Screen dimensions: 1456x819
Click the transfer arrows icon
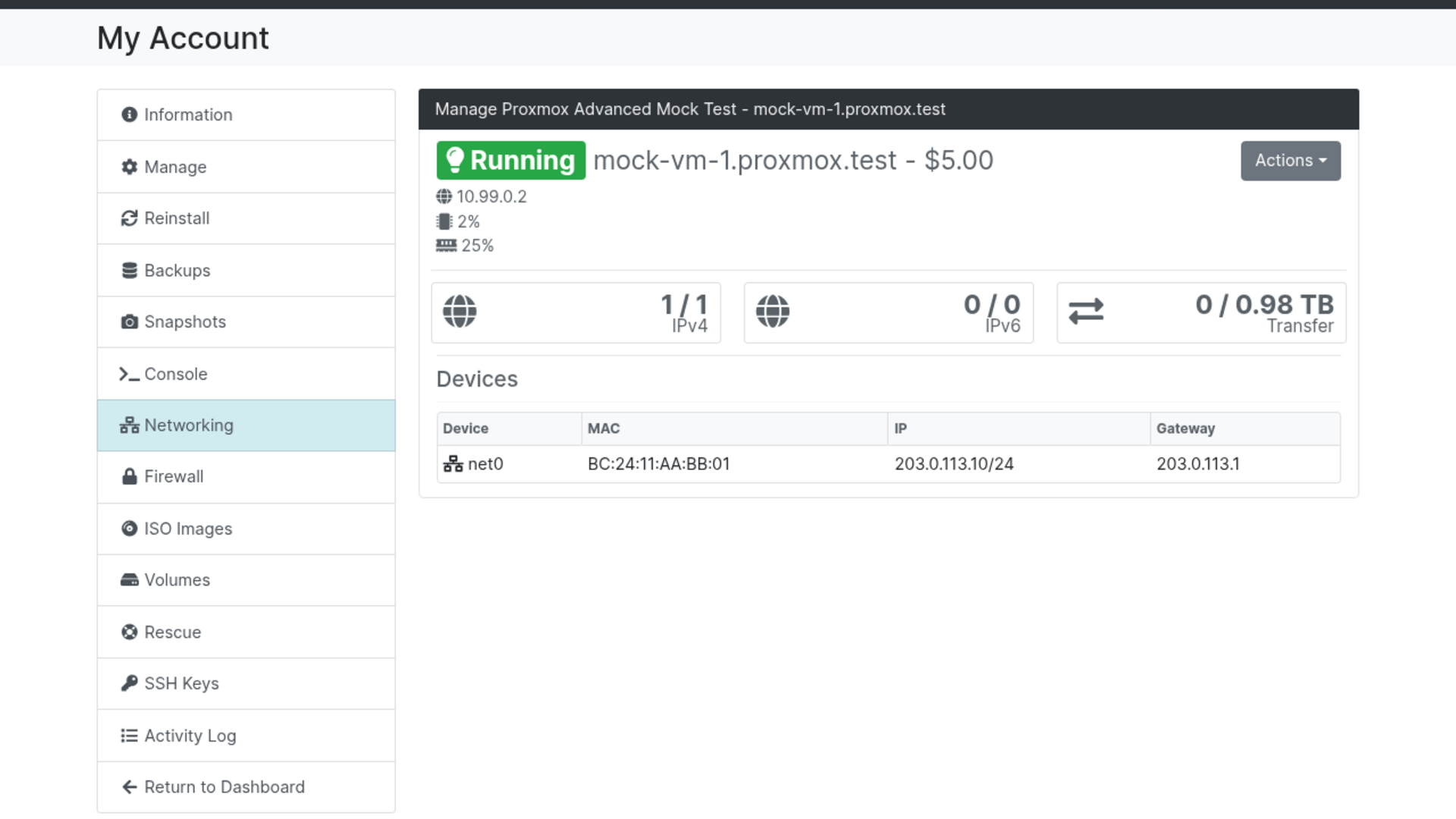click(1086, 312)
